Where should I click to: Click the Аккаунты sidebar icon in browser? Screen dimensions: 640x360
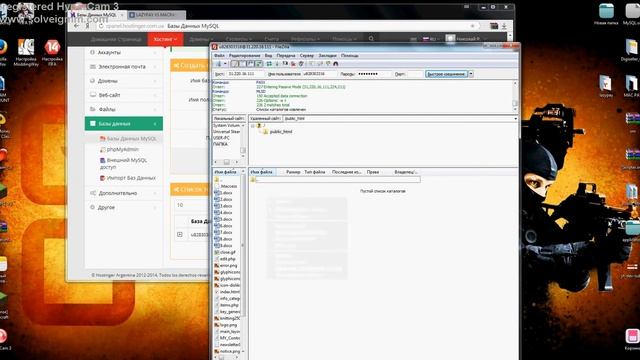point(92,52)
